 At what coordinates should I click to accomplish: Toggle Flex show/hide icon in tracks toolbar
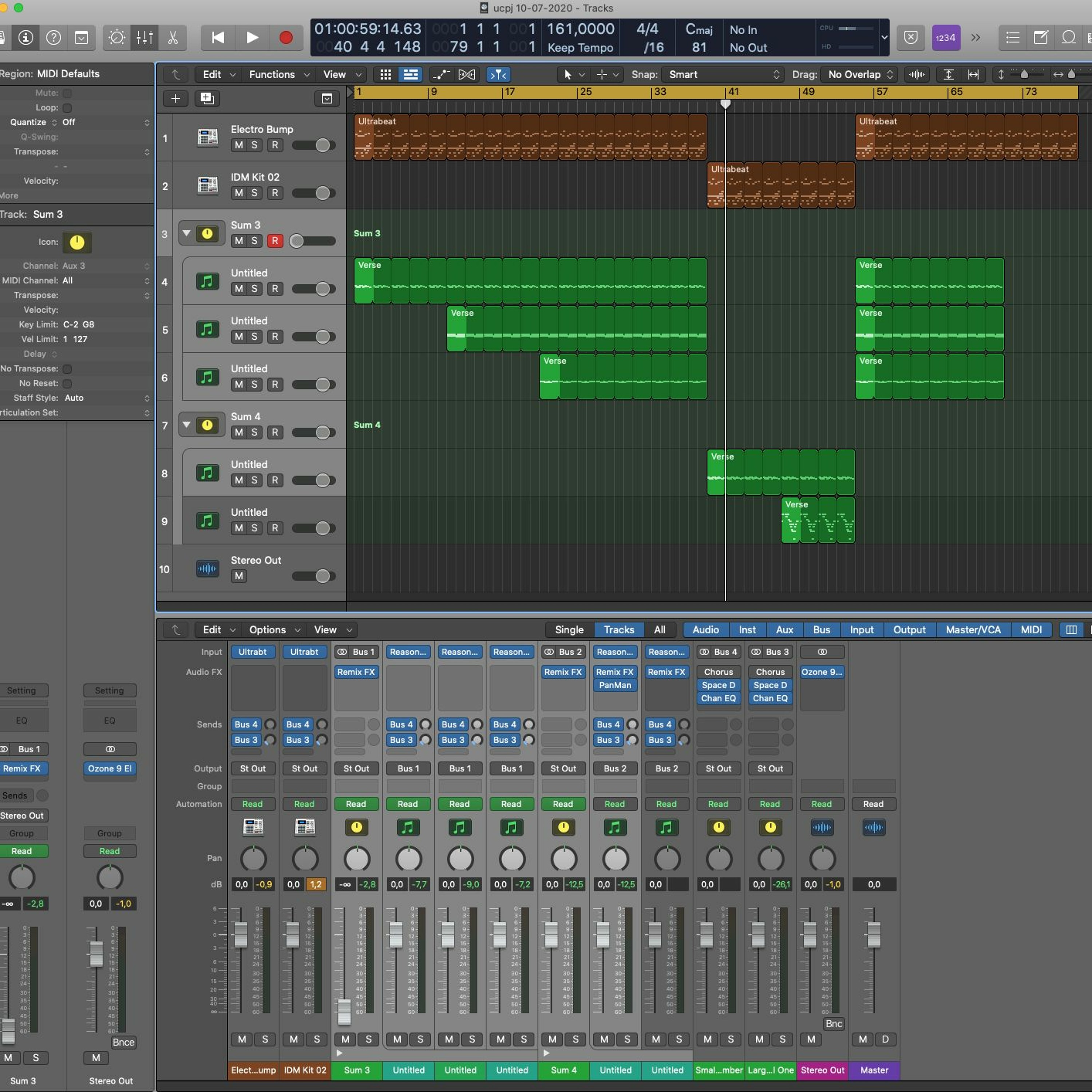[x=466, y=75]
